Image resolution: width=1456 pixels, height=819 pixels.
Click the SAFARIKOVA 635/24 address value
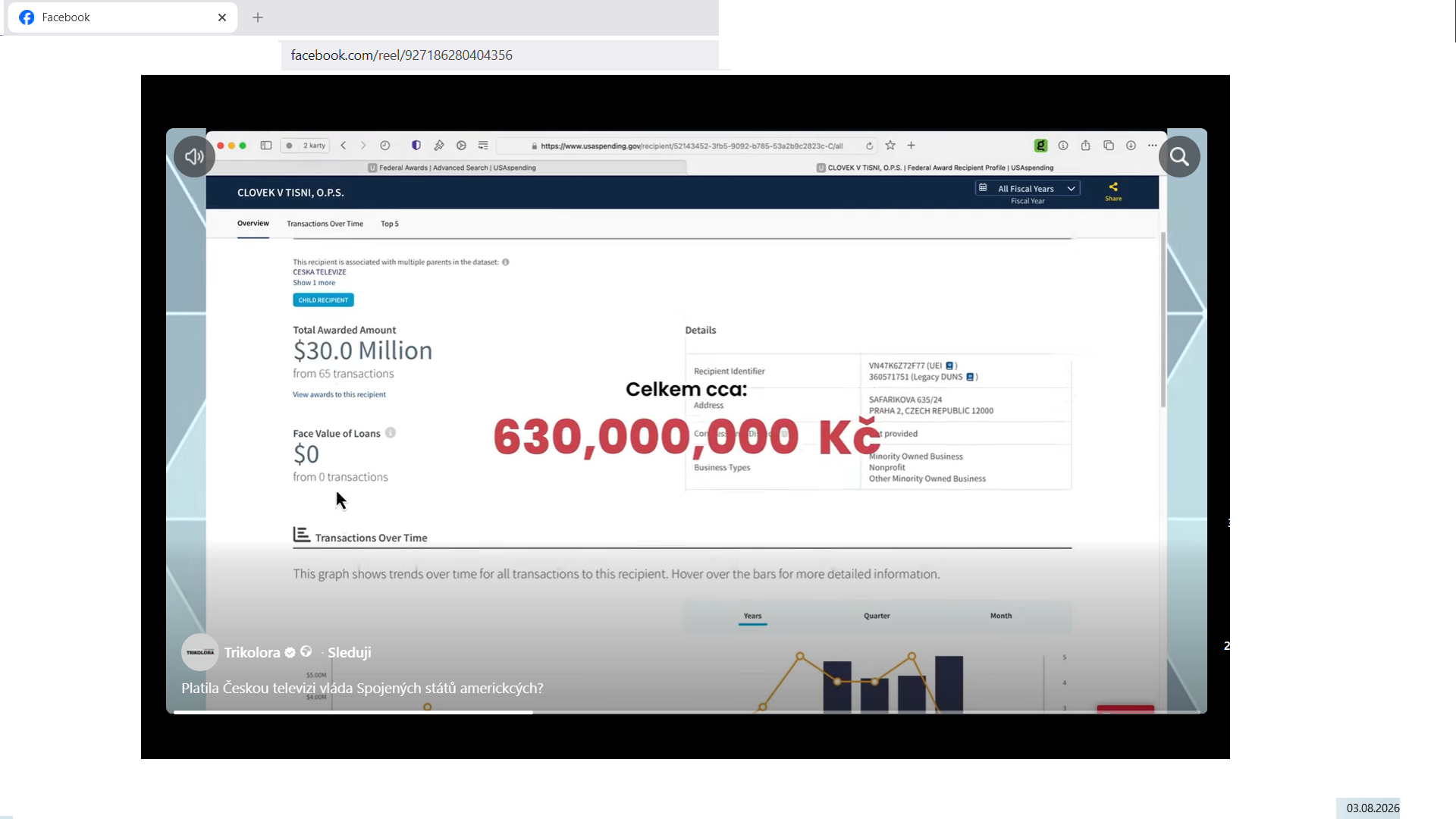pyautogui.click(x=905, y=400)
